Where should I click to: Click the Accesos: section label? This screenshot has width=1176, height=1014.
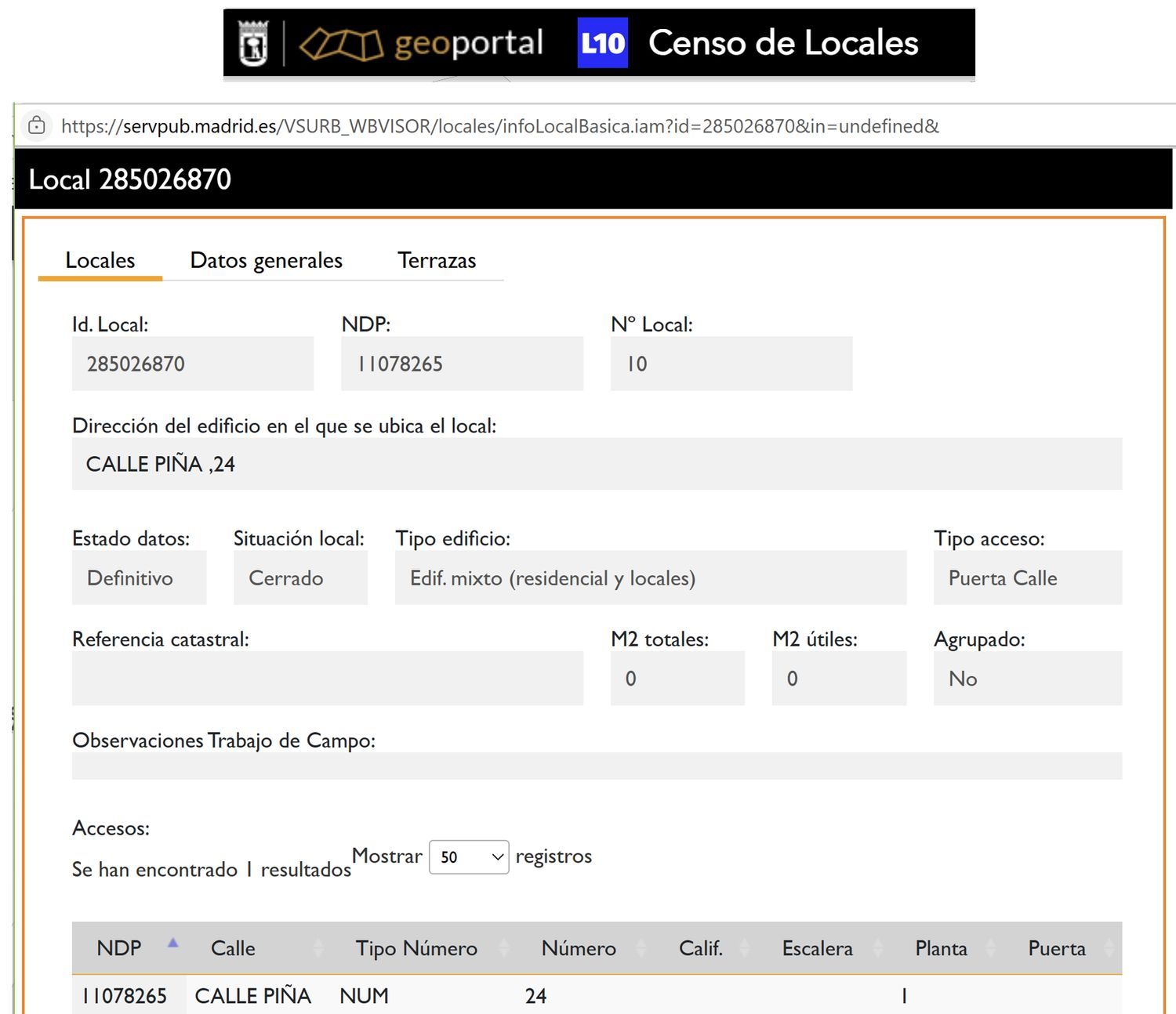(111, 828)
